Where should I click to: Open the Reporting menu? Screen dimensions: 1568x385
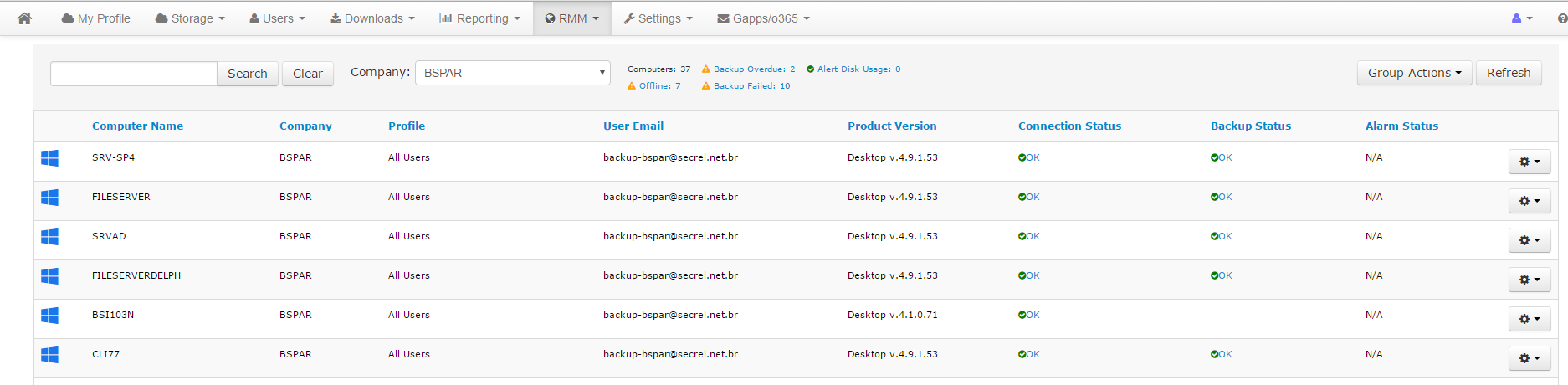click(479, 18)
